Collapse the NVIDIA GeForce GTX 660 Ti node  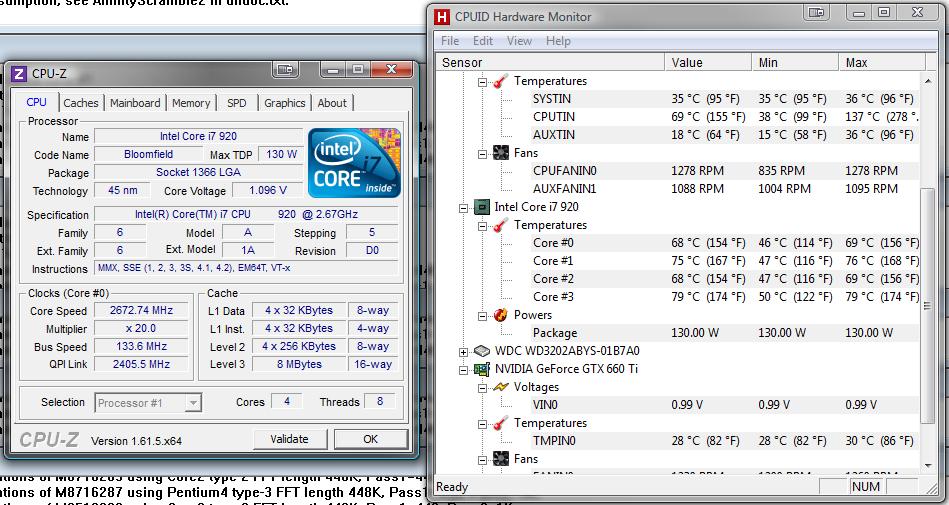click(x=464, y=370)
